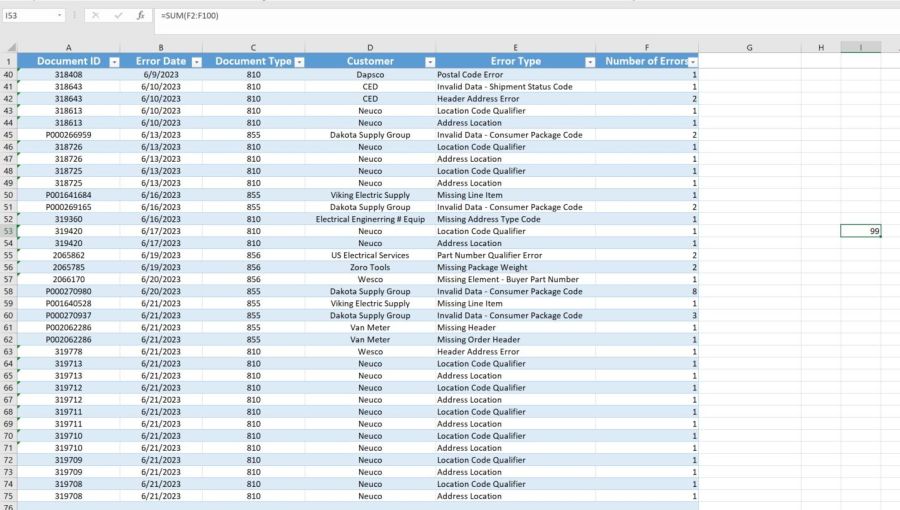Click Missing Header cell in row 61
This screenshot has width=900, height=510.
coord(515,328)
